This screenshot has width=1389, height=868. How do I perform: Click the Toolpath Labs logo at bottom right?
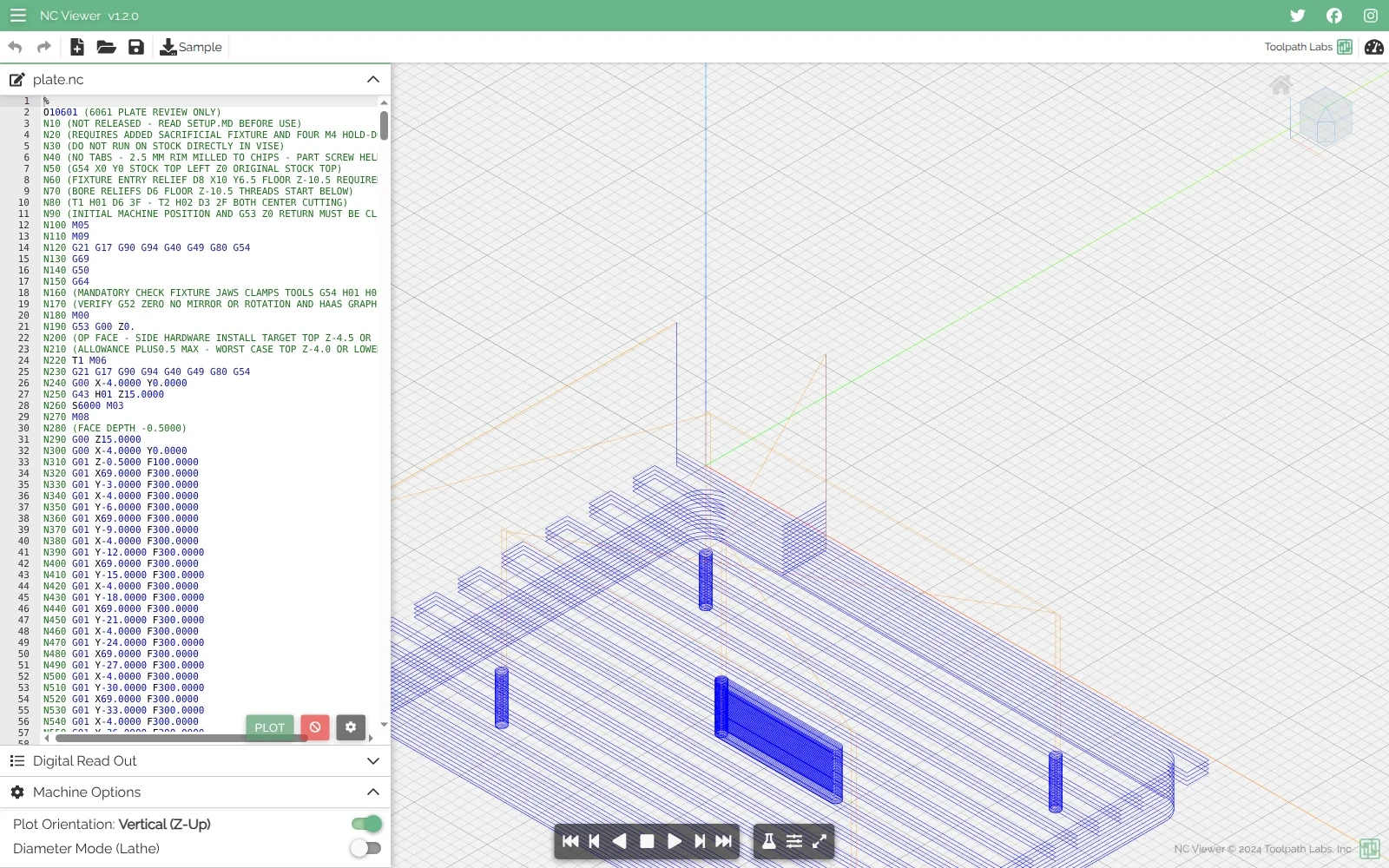1370,848
